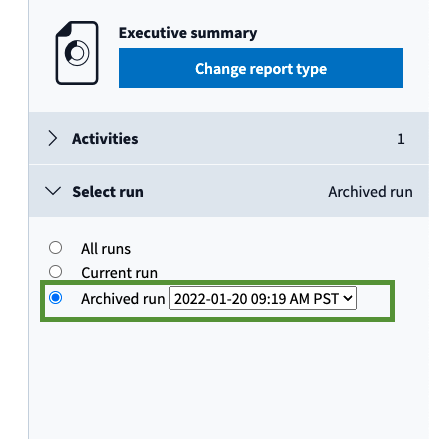Click the folded corner of the report icon

click(x=64, y=29)
